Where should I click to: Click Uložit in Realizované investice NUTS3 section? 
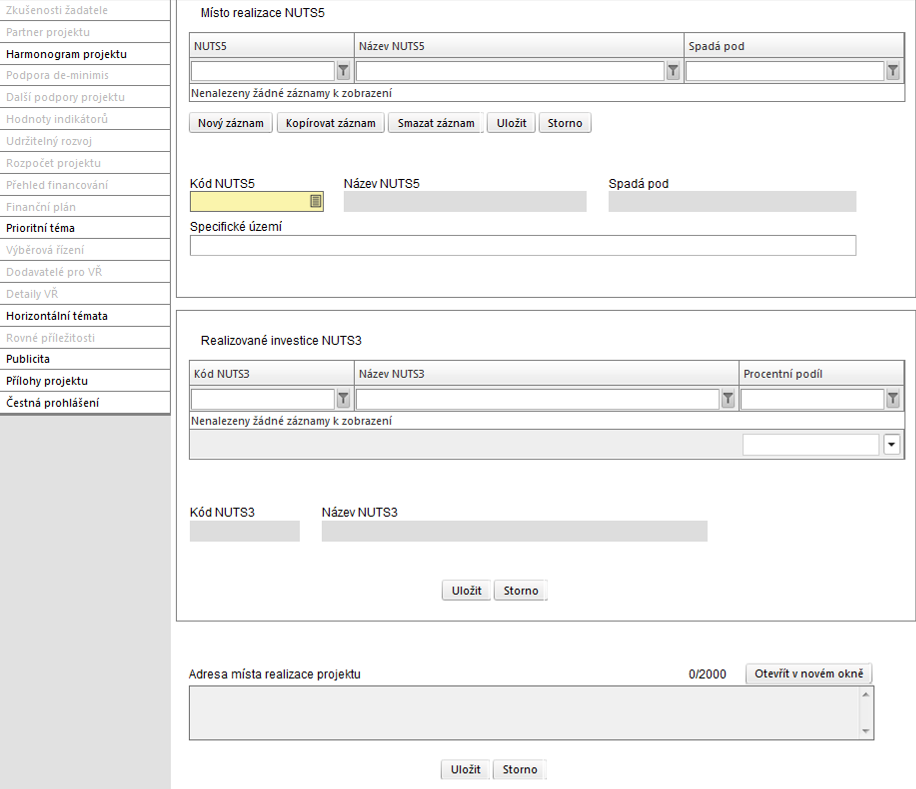(x=466, y=590)
